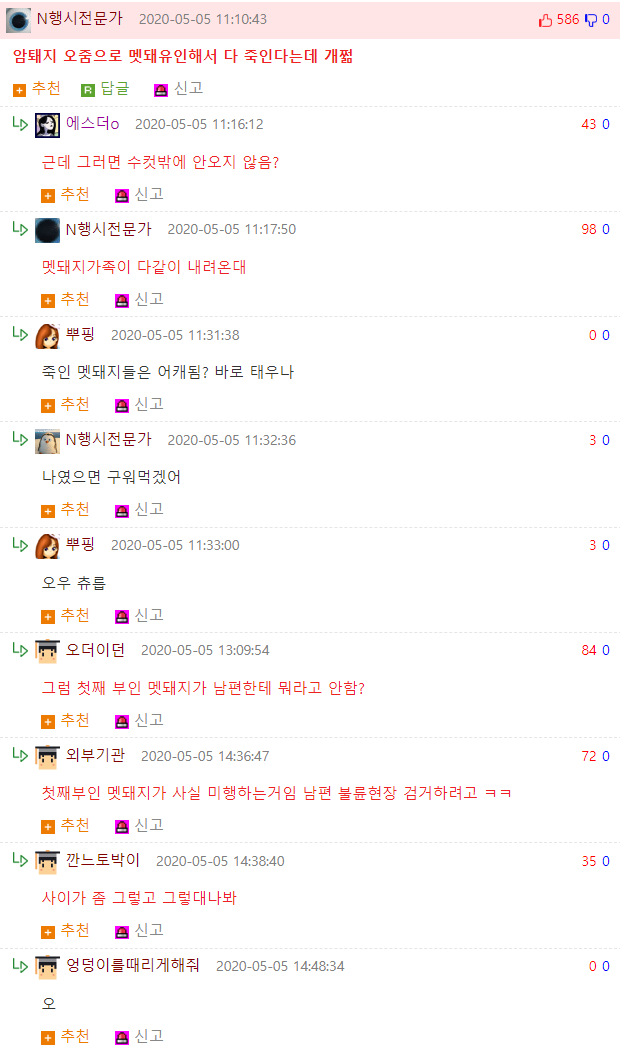
Task: Open N행시전문가 username on top comment
Action: pyautogui.click(x=80, y=19)
